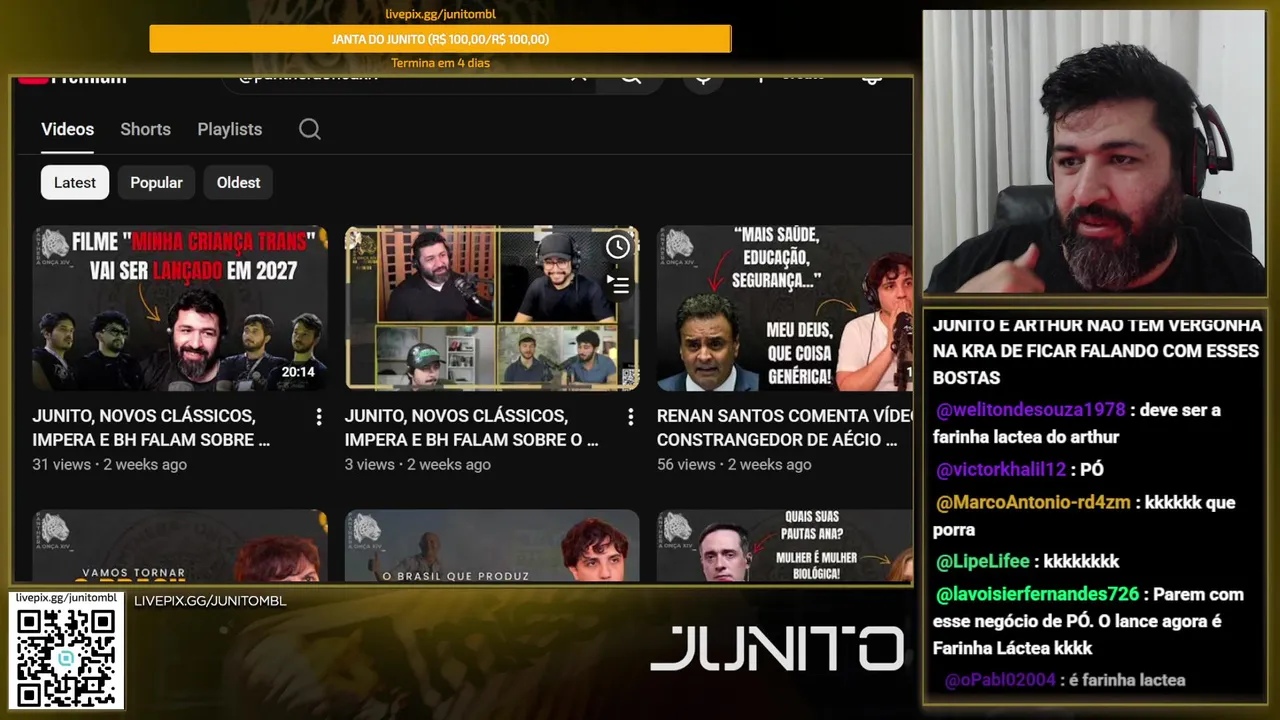1280x720 pixels.
Task: Open title of the 3-views Junito video
Action: tap(472, 427)
